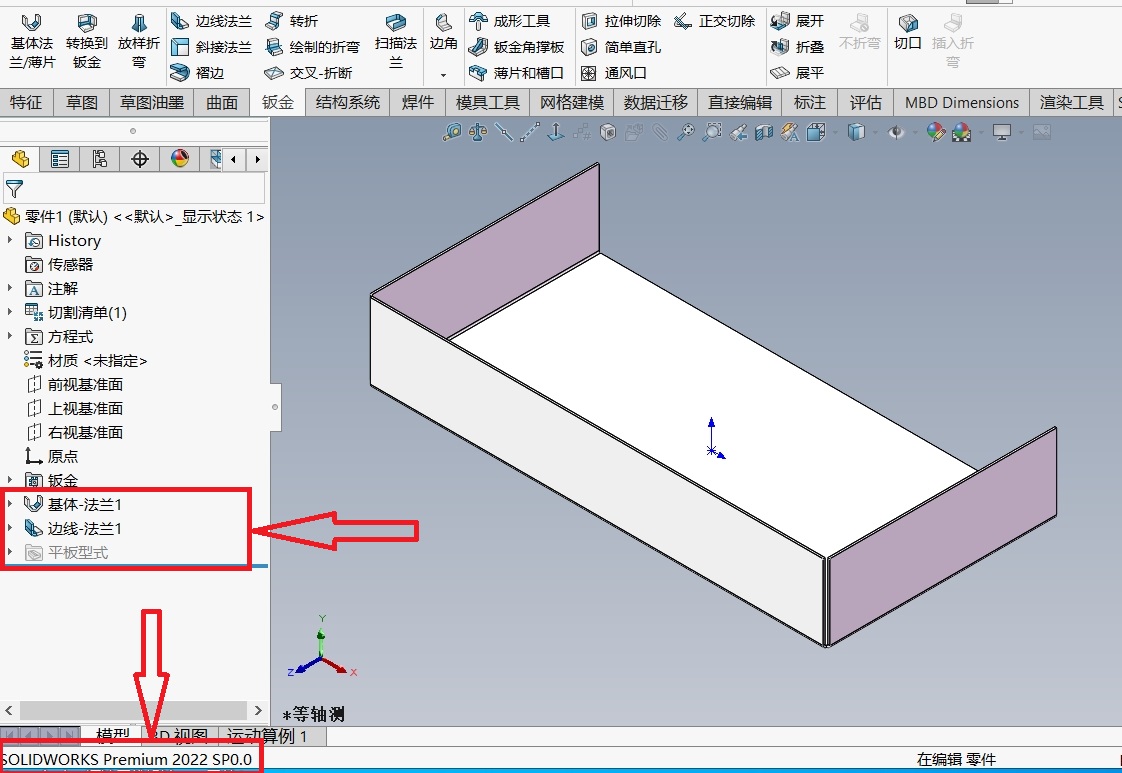Screen dimensions: 1122x773
Task: Open the 扫描法兰 swept flange tool
Action: [x=396, y=42]
